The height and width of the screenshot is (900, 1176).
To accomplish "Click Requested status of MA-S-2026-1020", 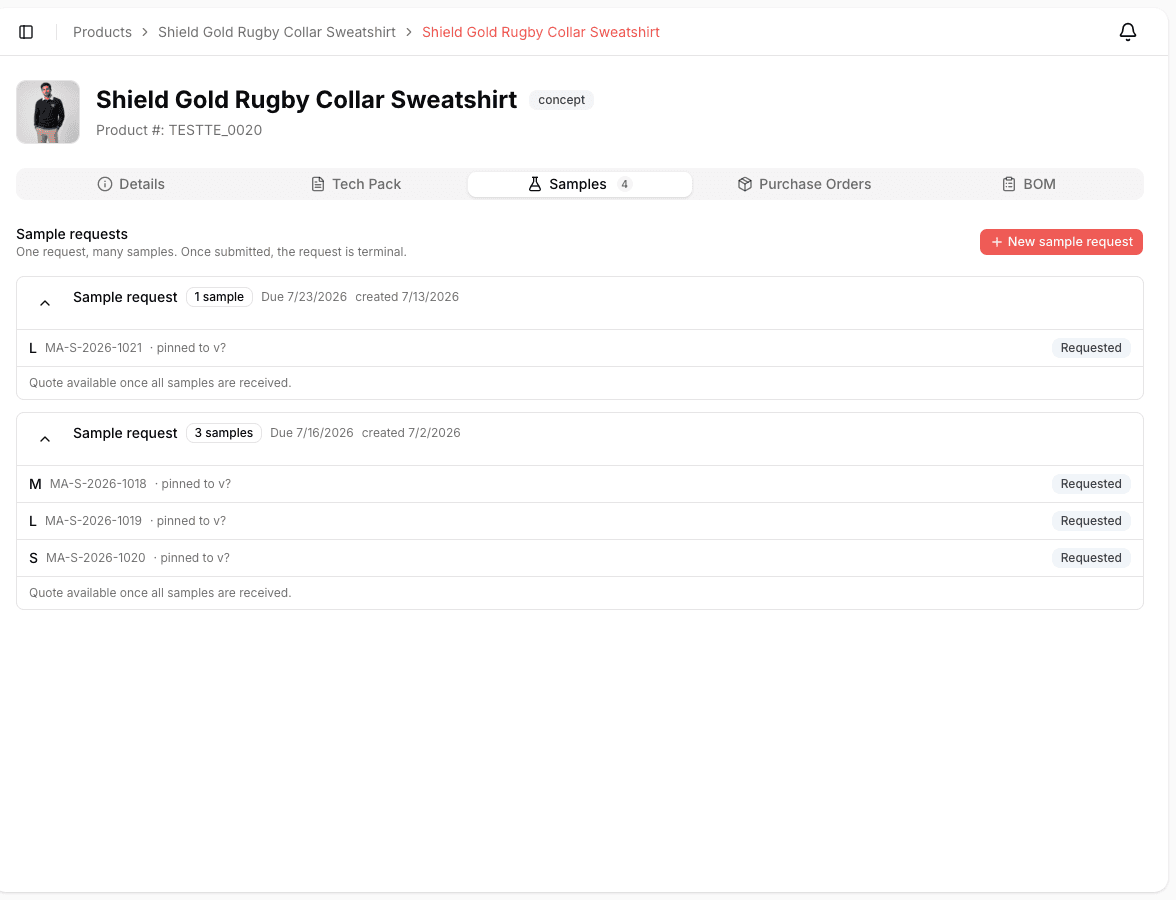I will point(1090,558).
